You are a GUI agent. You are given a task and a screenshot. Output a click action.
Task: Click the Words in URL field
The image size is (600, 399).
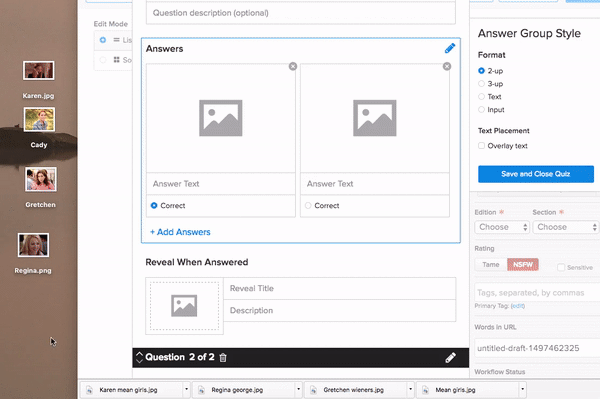[x=537, y=348]
